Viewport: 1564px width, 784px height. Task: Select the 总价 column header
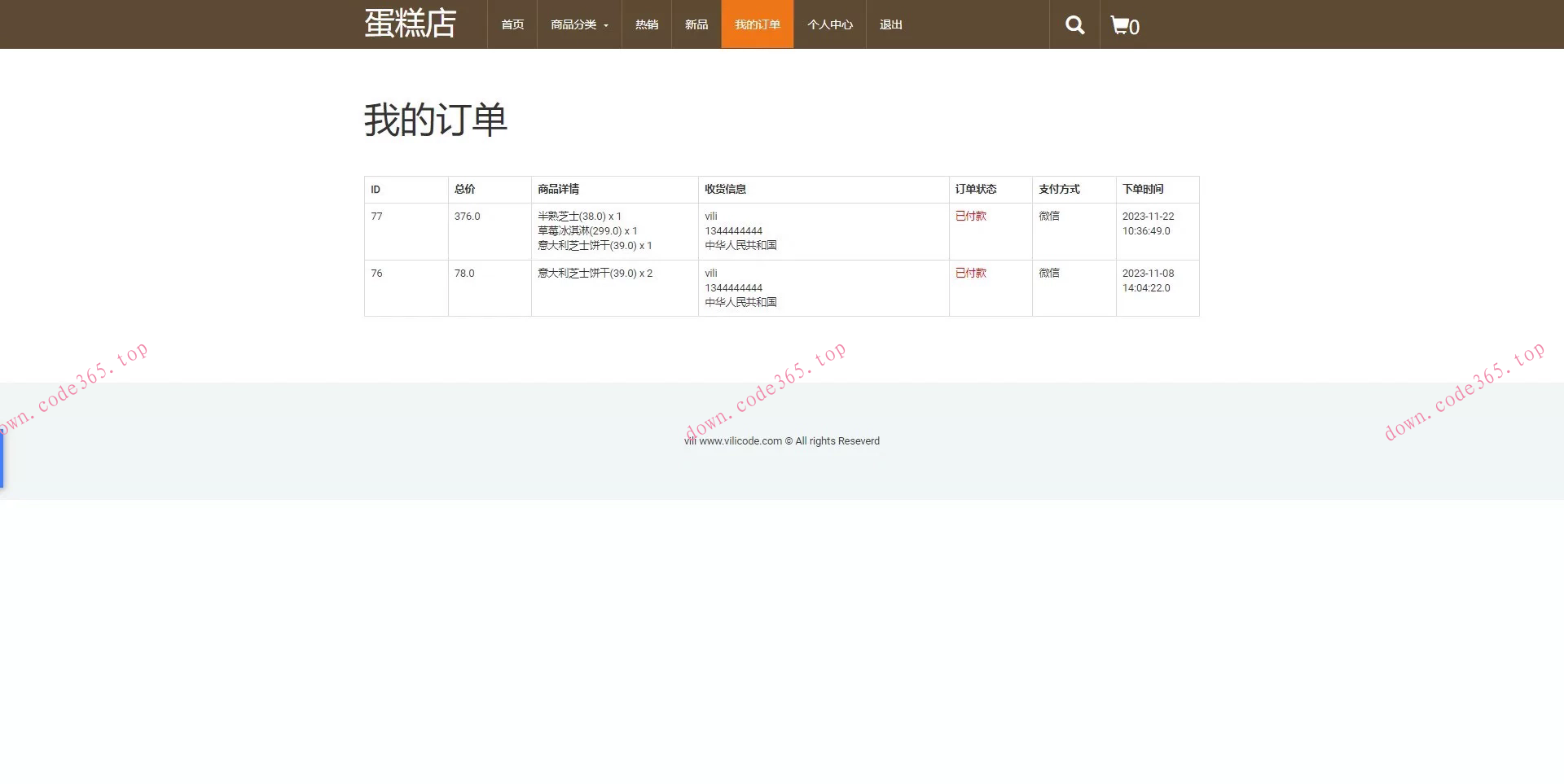(x=462, y=189)
